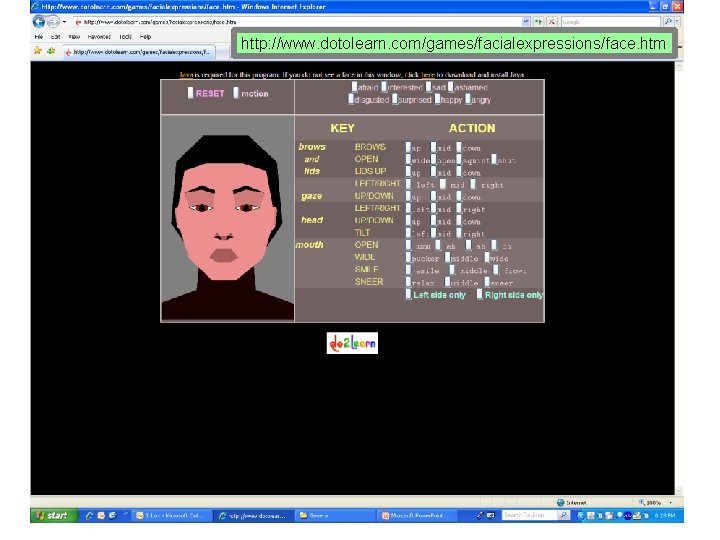The width and height of the screenshot is (720, 540).
Task: Enable Left side only option
Action: click(x=408, y=294)
